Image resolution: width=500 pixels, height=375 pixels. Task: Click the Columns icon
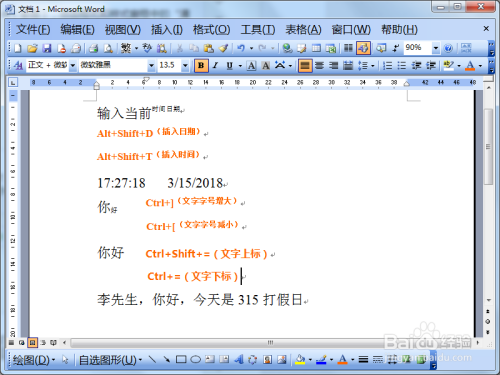tap(348, 48)
